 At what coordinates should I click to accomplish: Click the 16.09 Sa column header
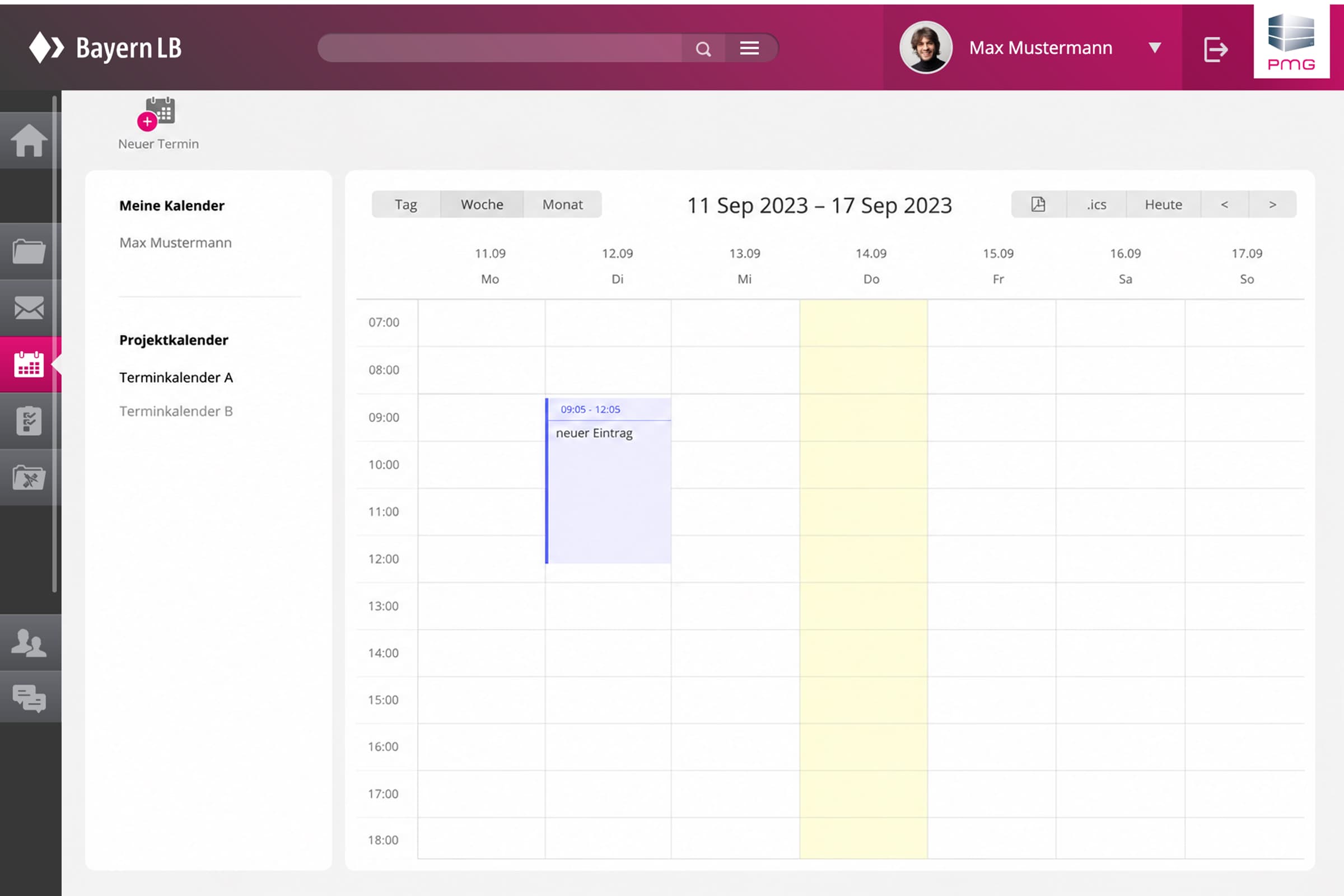point(1125,267)
